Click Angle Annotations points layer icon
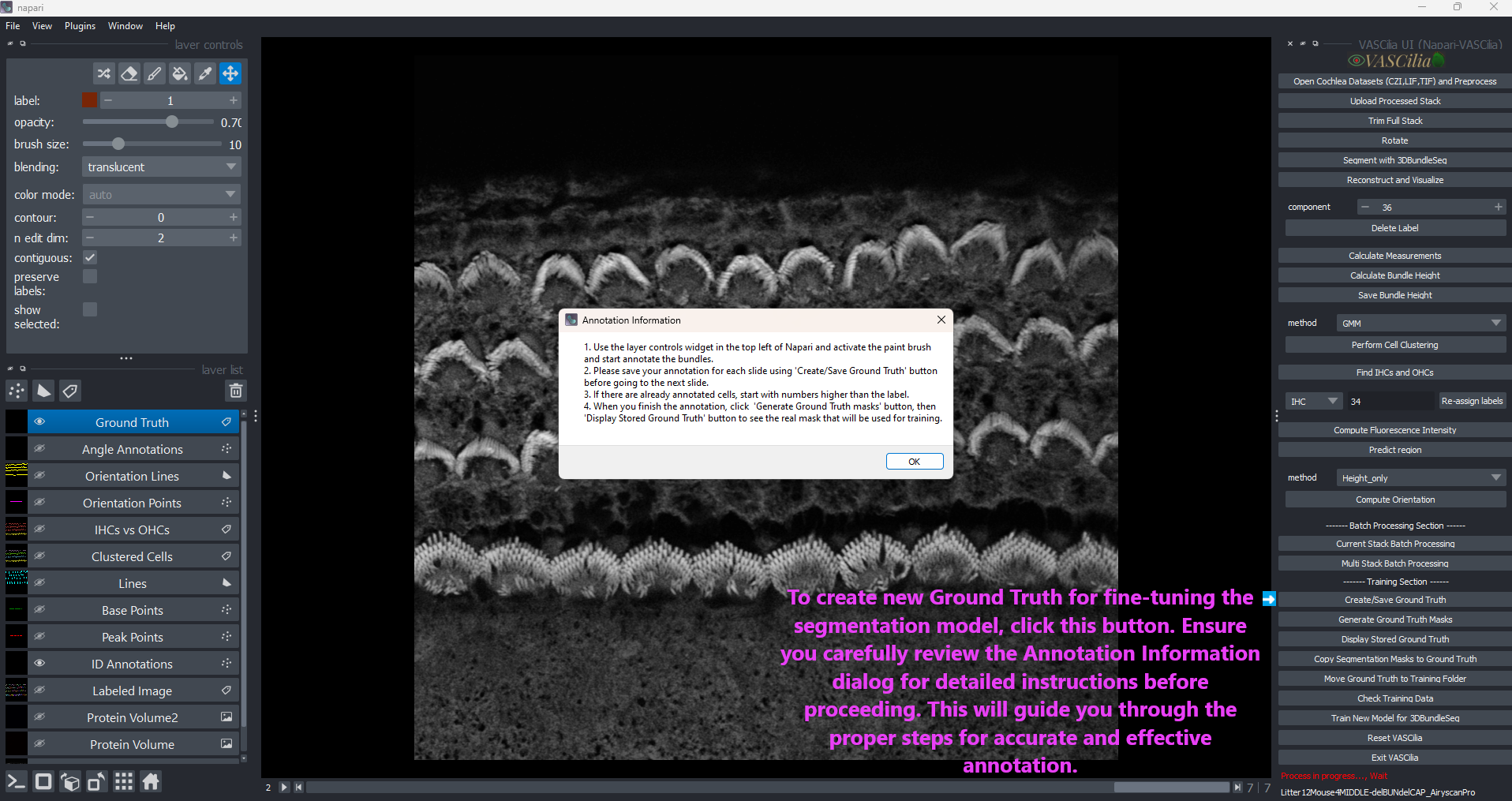This screenshot has width=1512, height=801. (x=226, y=449)
